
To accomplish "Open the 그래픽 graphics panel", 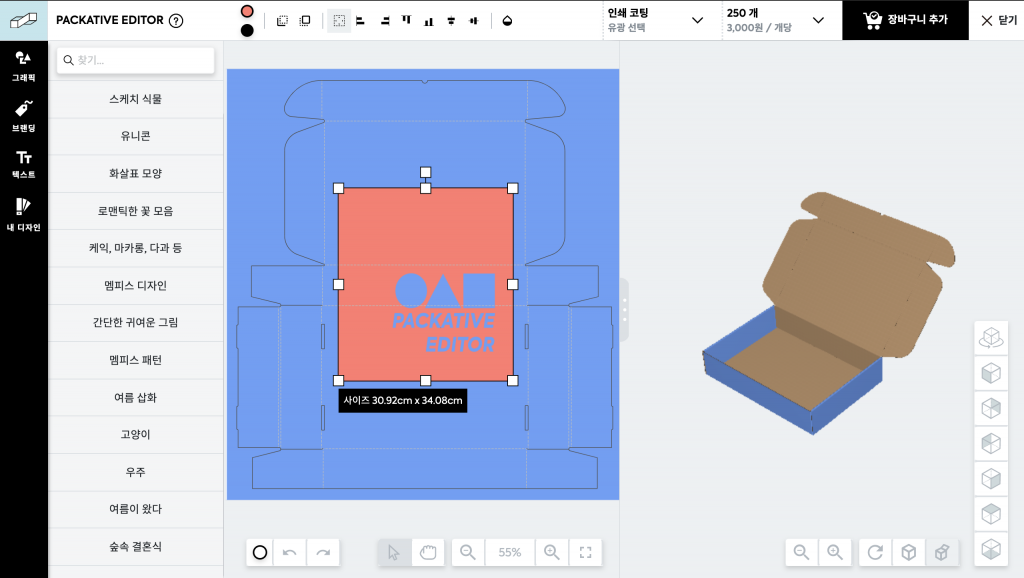I will tap(24, 66).
